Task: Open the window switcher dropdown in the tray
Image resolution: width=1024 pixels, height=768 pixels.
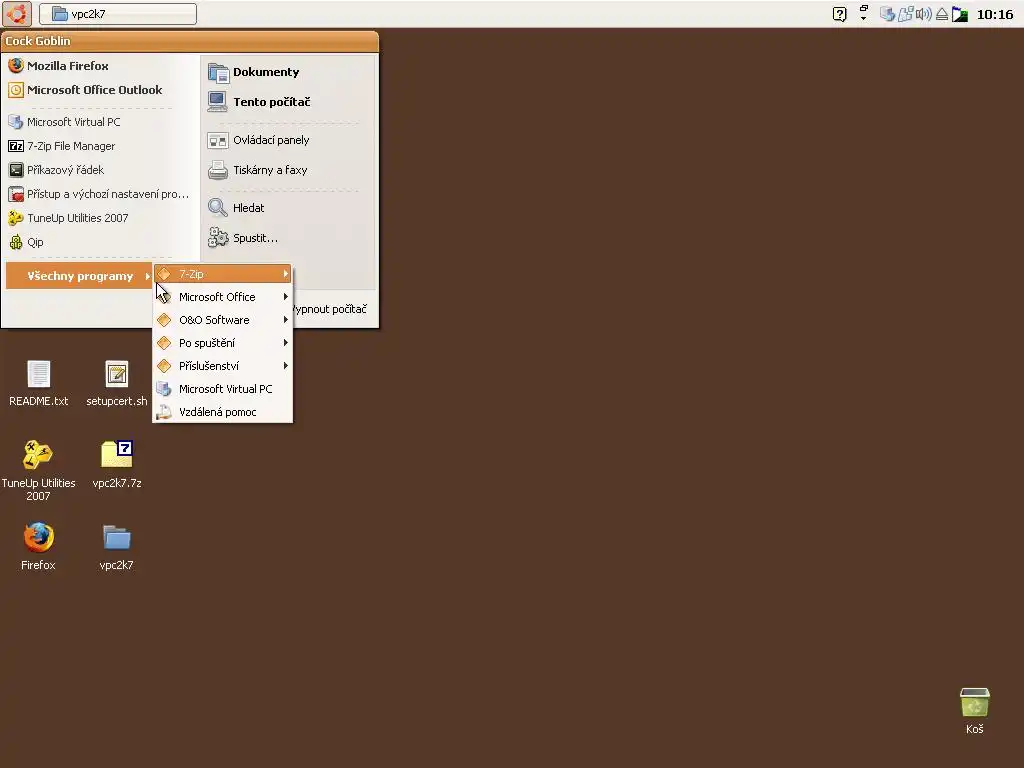Action: pos(863,13)
